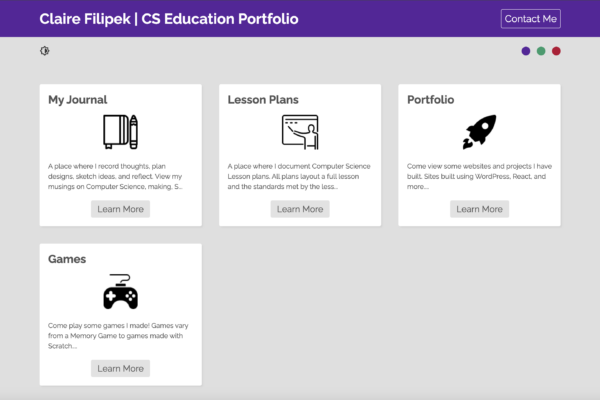Viewport: 600px width, 400px height.
Task: Open Learn More under Lesson Plans
Action: point(300,209)
